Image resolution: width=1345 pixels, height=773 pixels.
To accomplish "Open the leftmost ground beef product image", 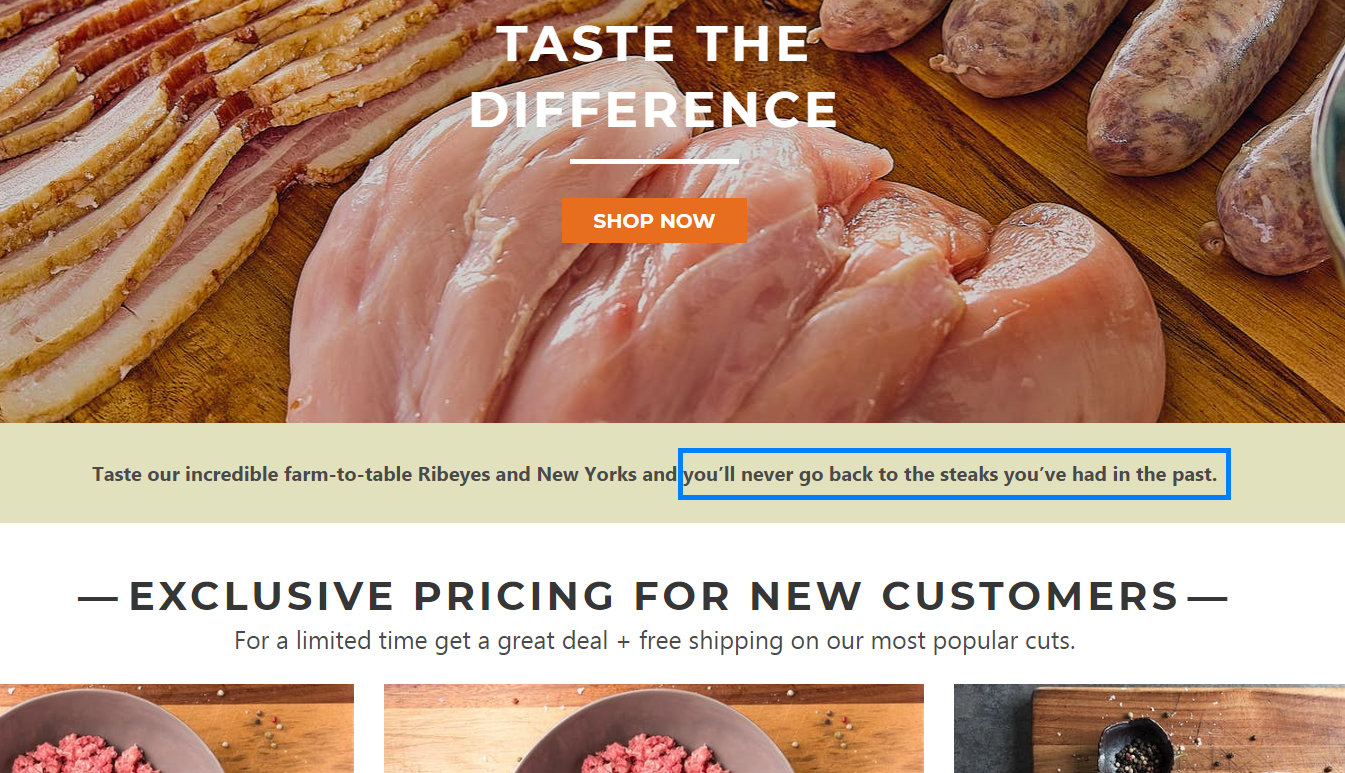I will click(x=176, y=730).
